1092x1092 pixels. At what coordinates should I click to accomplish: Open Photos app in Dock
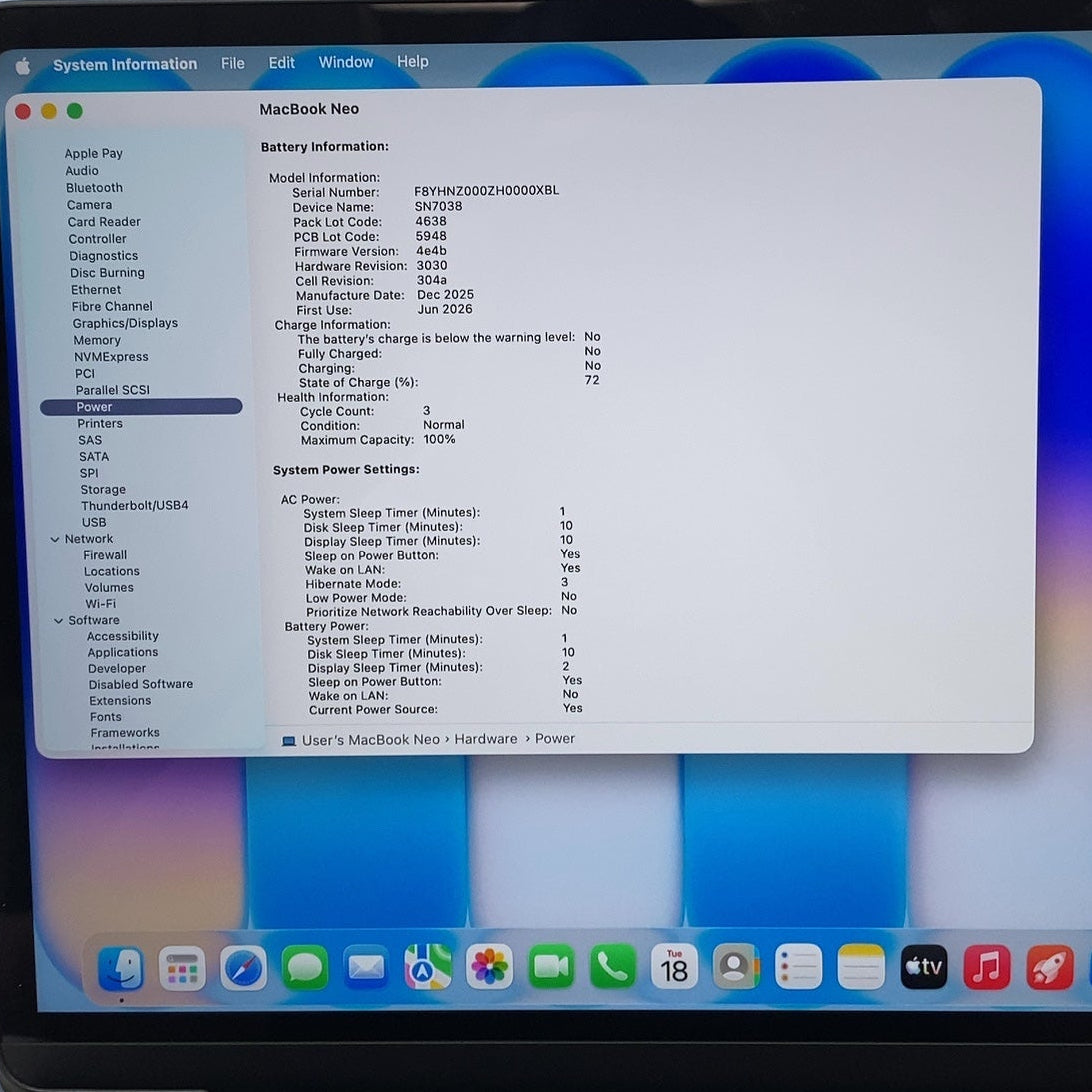(490, 967)
